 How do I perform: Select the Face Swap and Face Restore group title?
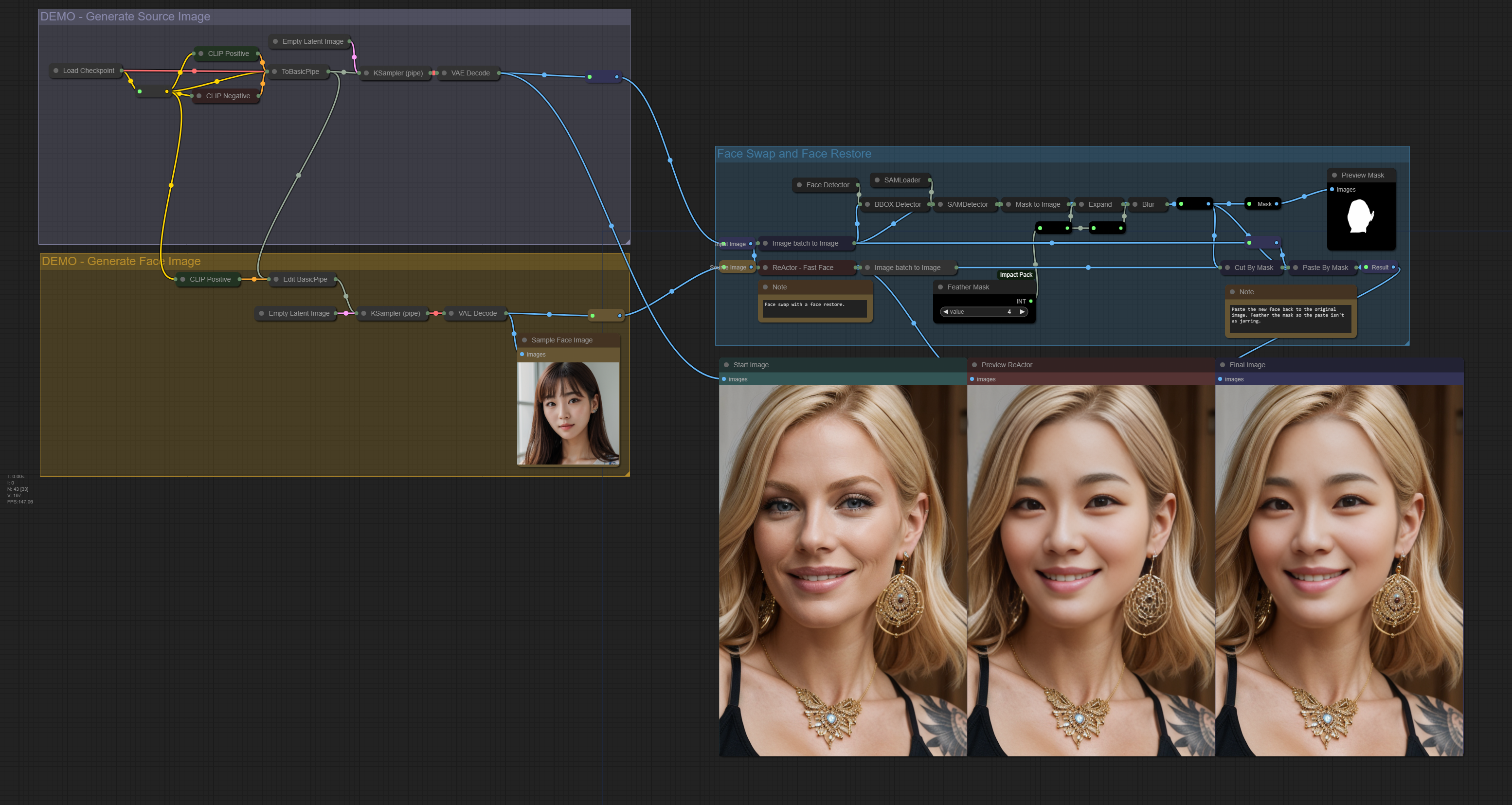coord(793,154)
